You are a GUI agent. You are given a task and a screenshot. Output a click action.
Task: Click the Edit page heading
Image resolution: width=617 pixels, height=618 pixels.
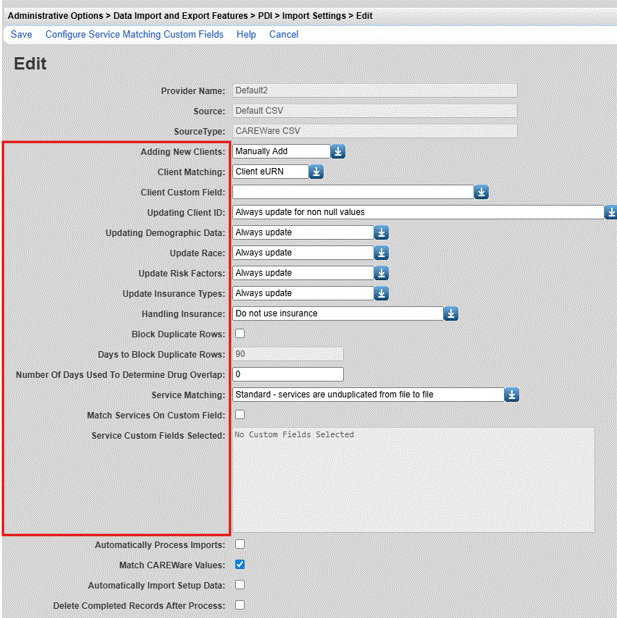tap(30, 63)
